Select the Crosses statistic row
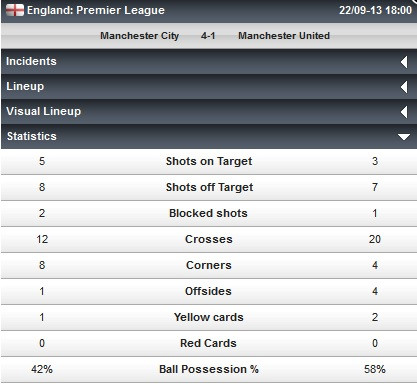 (209, 239)
